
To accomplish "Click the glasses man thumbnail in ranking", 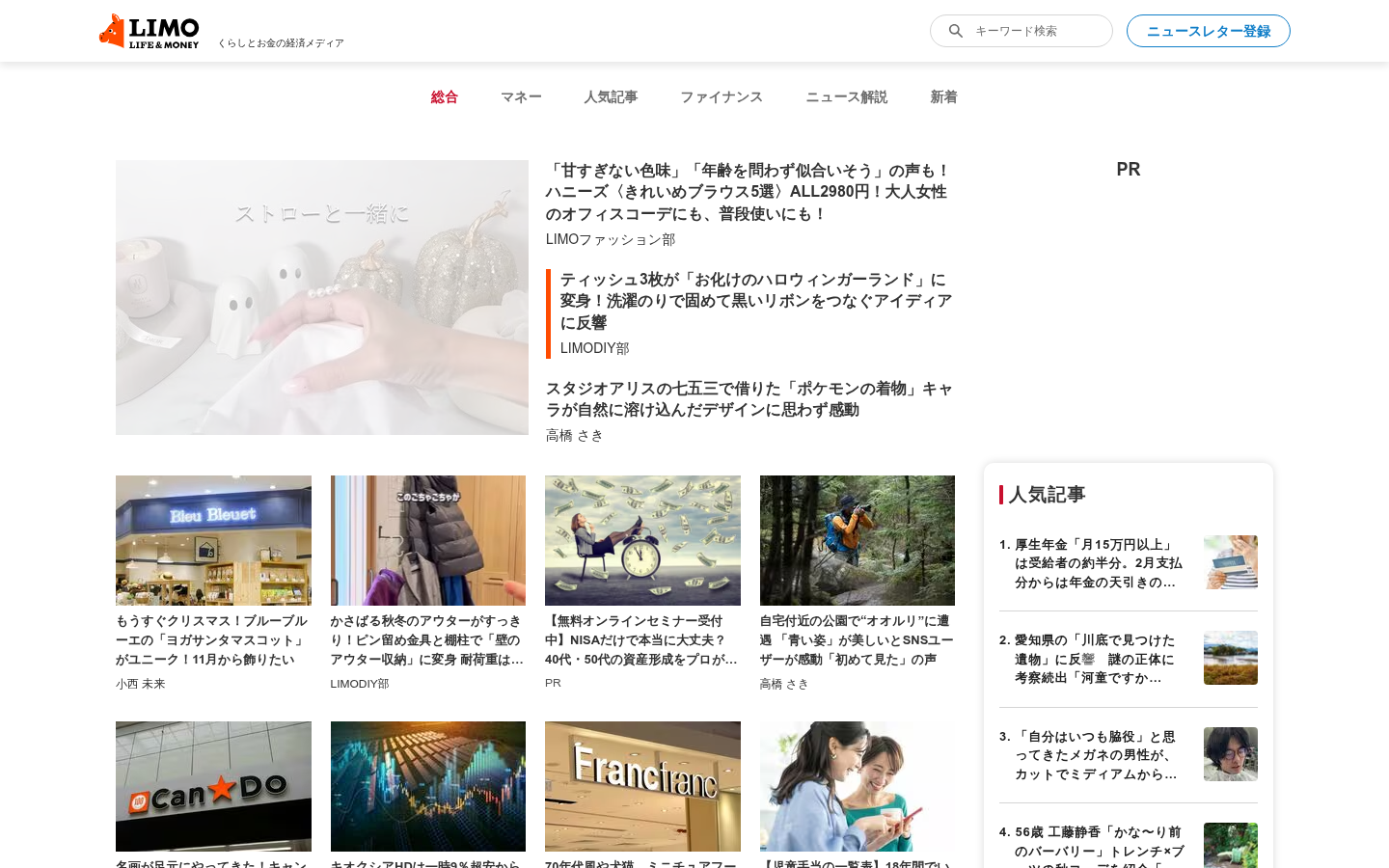I will pos(1231,754).
